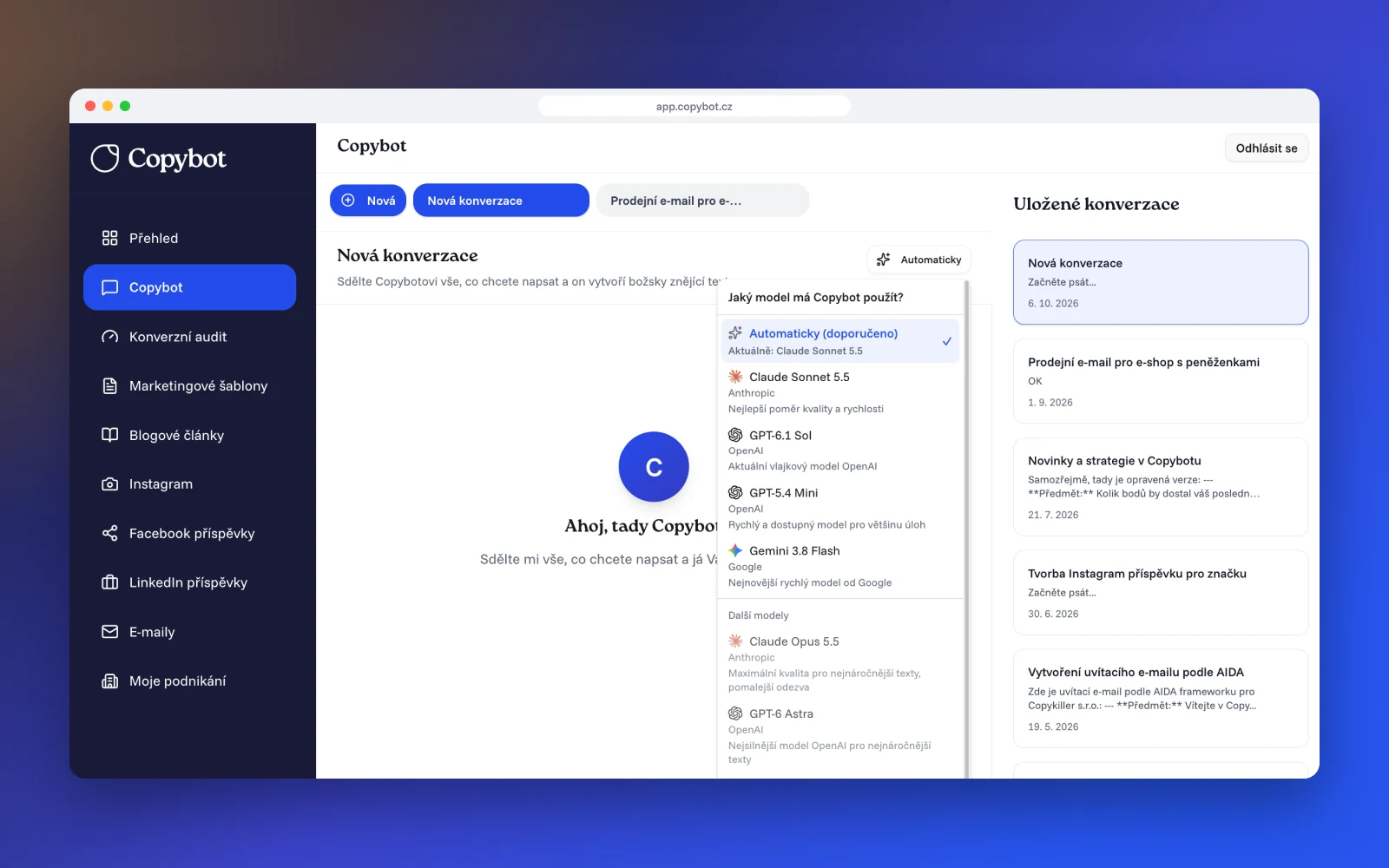The width and height of the screenshot is (1389, 868).
Task: Click the Moje podnikání building icon
Action: [109, 681]
